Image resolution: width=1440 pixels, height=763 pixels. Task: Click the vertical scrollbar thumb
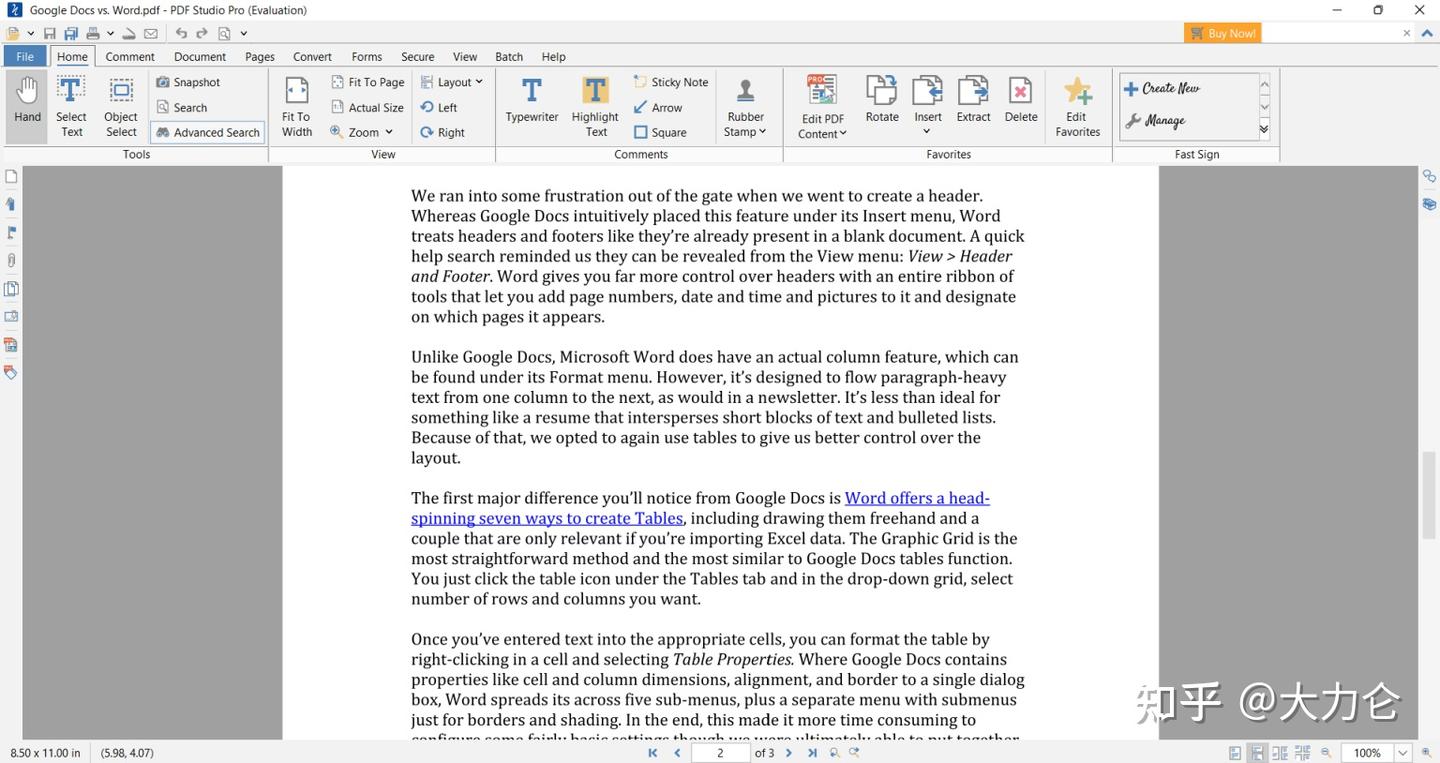pyautogui.click(x=1427, y=495)
